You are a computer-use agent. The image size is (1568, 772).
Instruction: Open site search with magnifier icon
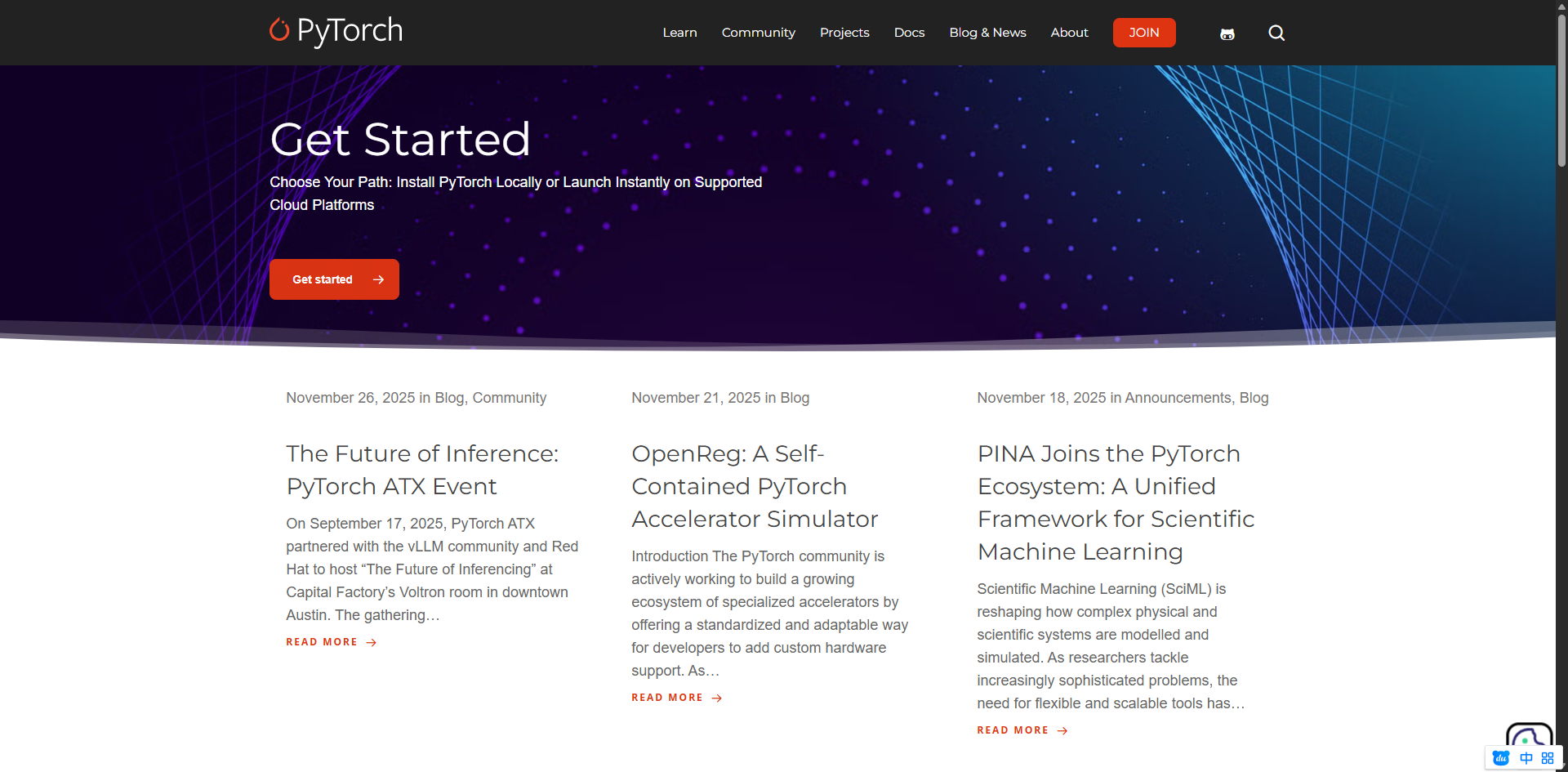(x=1276, y=33)
